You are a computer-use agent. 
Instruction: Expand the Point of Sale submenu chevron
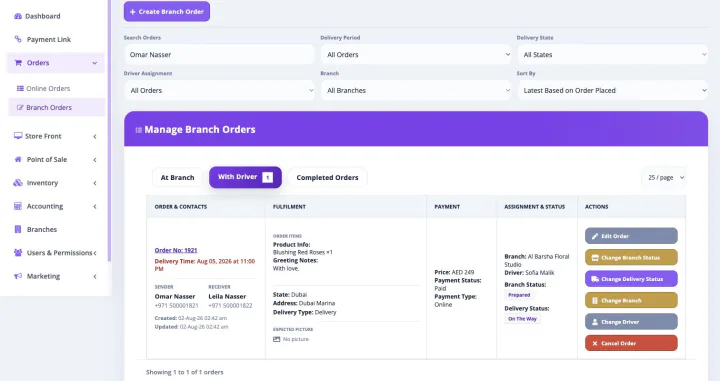95,160
